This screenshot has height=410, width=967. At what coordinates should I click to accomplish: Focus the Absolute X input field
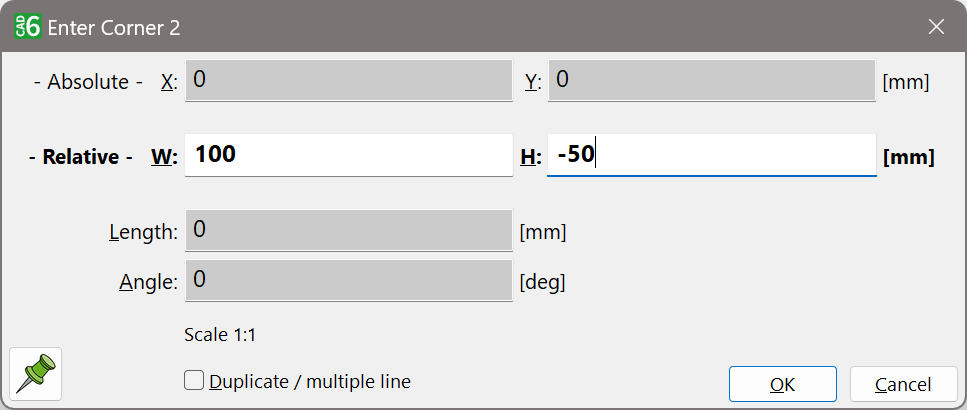349,80
